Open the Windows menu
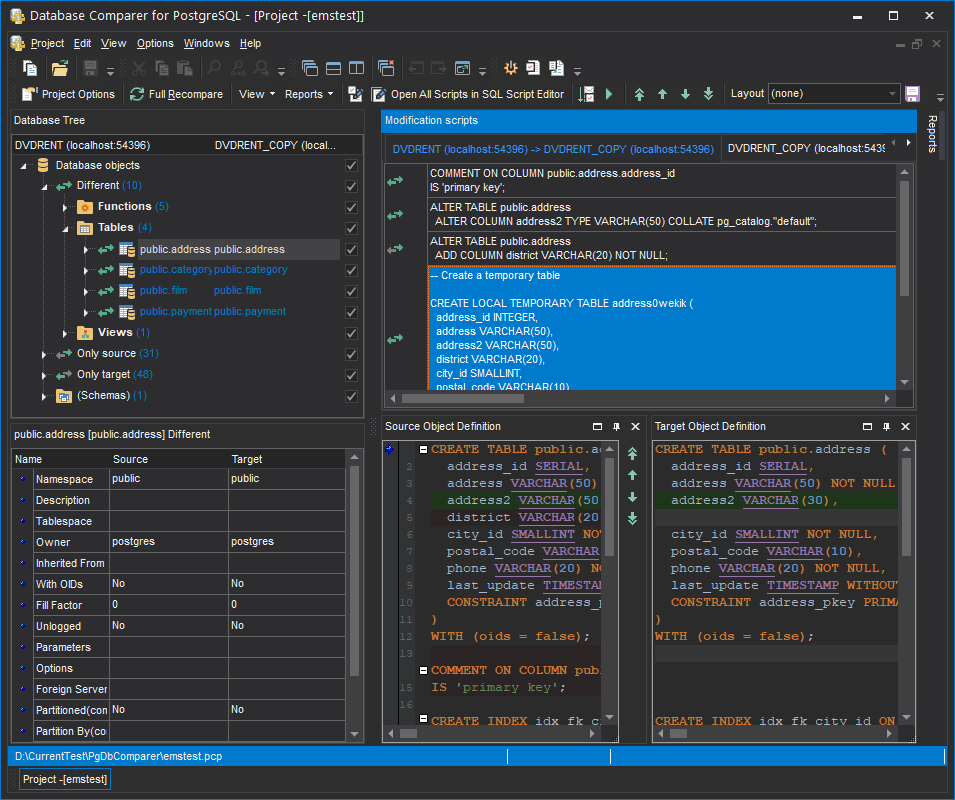Viewport: 955px width, 800px height. (206, 43)
